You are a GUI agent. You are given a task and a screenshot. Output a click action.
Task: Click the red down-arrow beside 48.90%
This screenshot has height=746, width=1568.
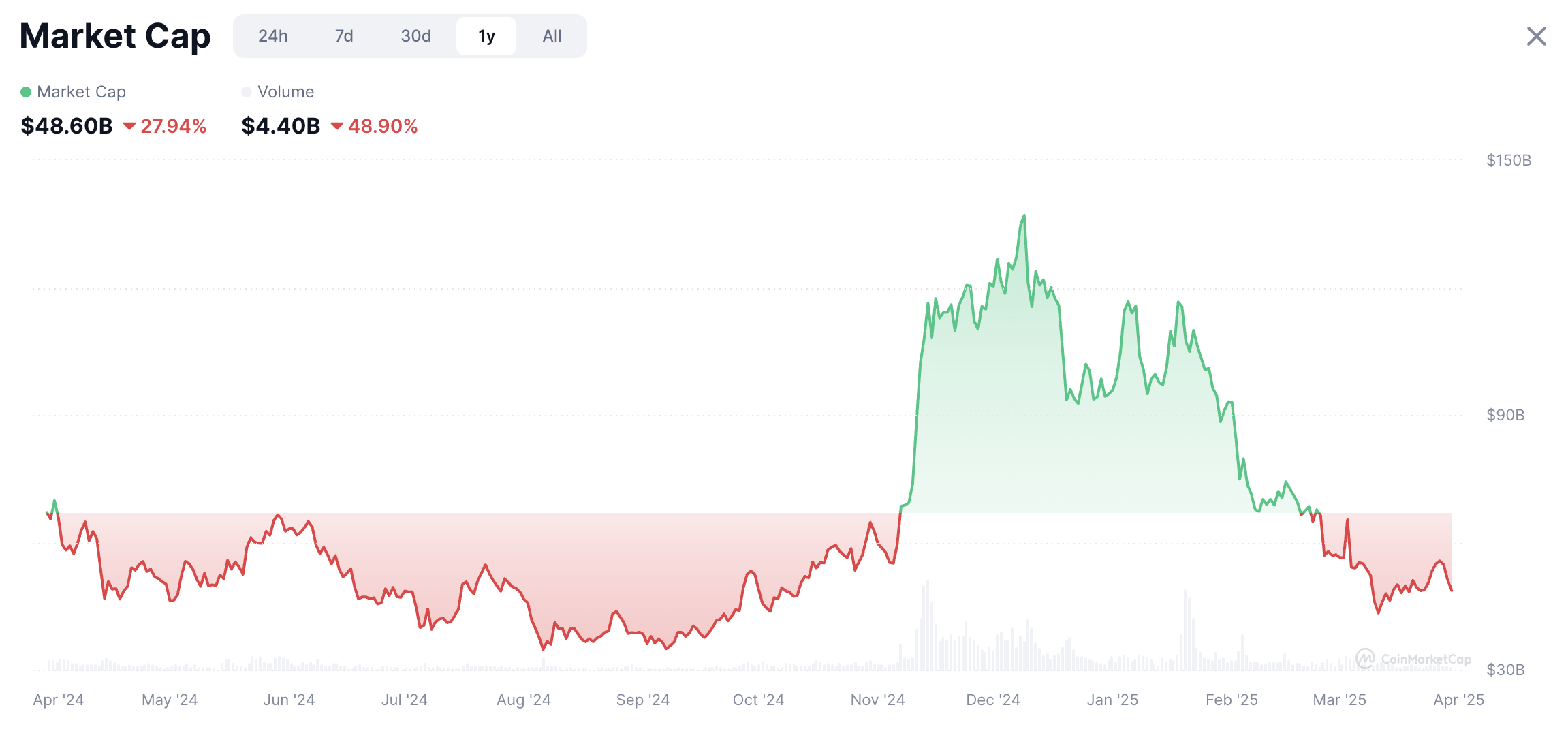(x=338, y=126)
